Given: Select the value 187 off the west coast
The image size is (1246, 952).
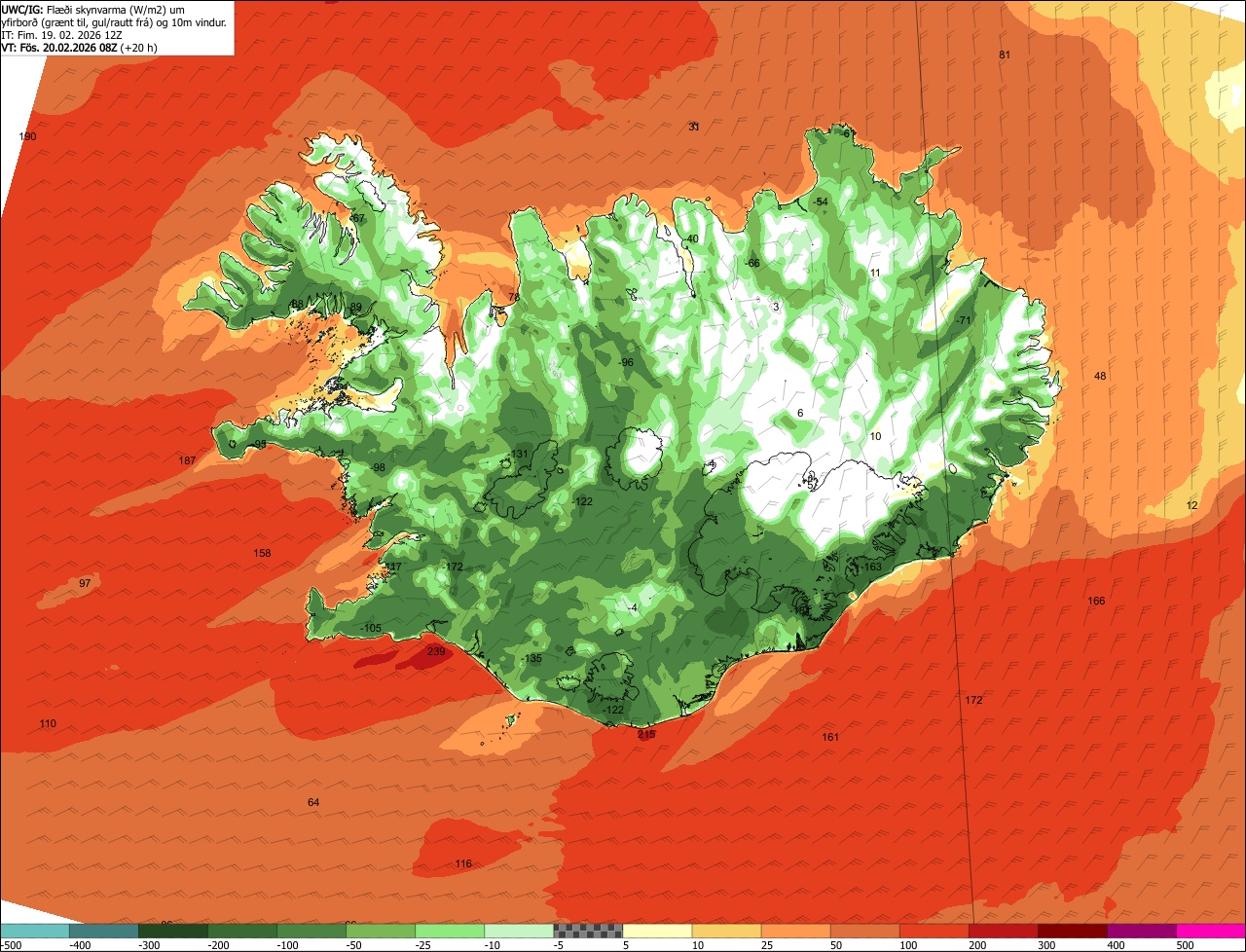Looking at the screenshot, I should pyautogui.click(x=187, y=460).
